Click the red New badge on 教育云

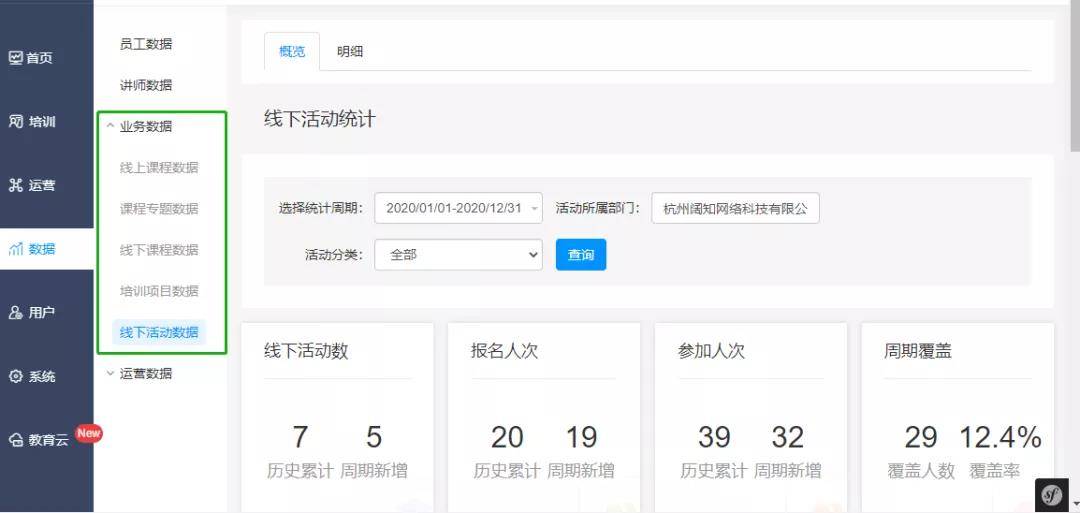tap(88, 433)
